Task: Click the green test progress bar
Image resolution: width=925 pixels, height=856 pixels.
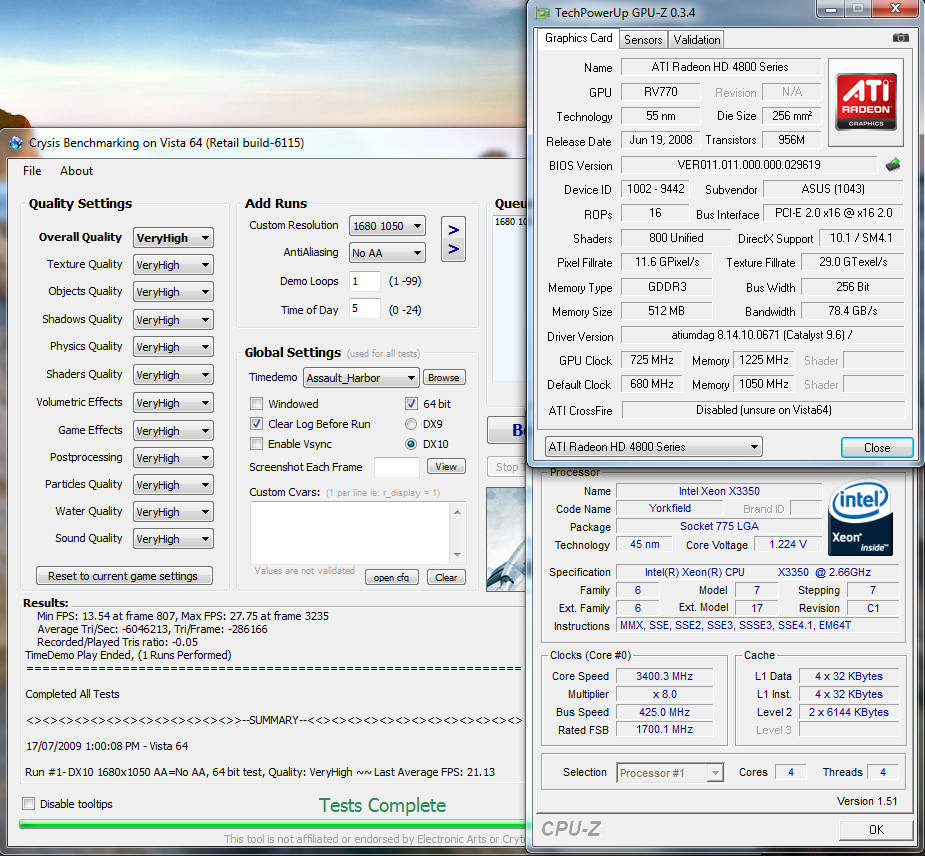Action: (x=272, y=824)
